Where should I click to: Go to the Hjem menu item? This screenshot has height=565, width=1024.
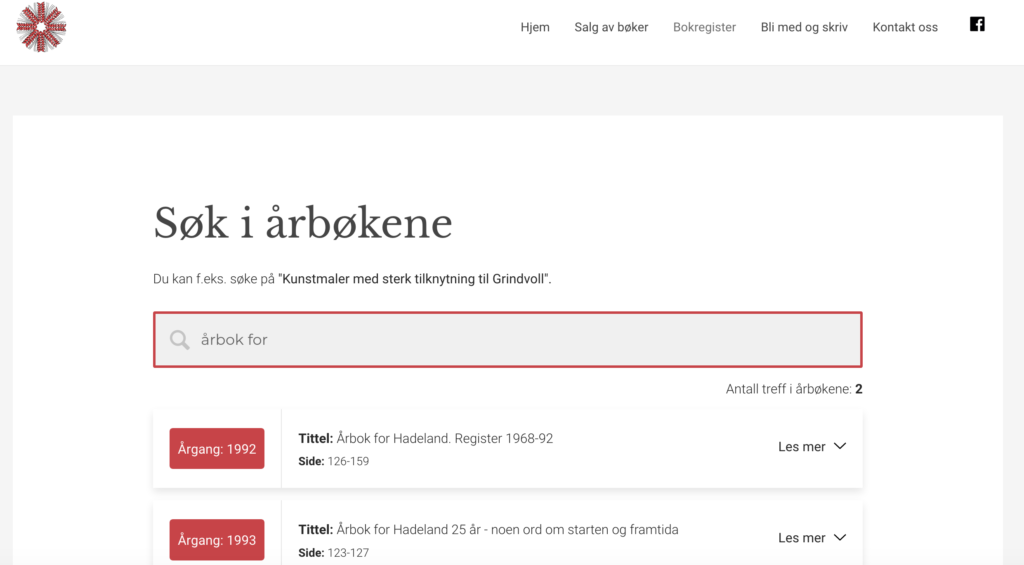[x=535, y=27]
